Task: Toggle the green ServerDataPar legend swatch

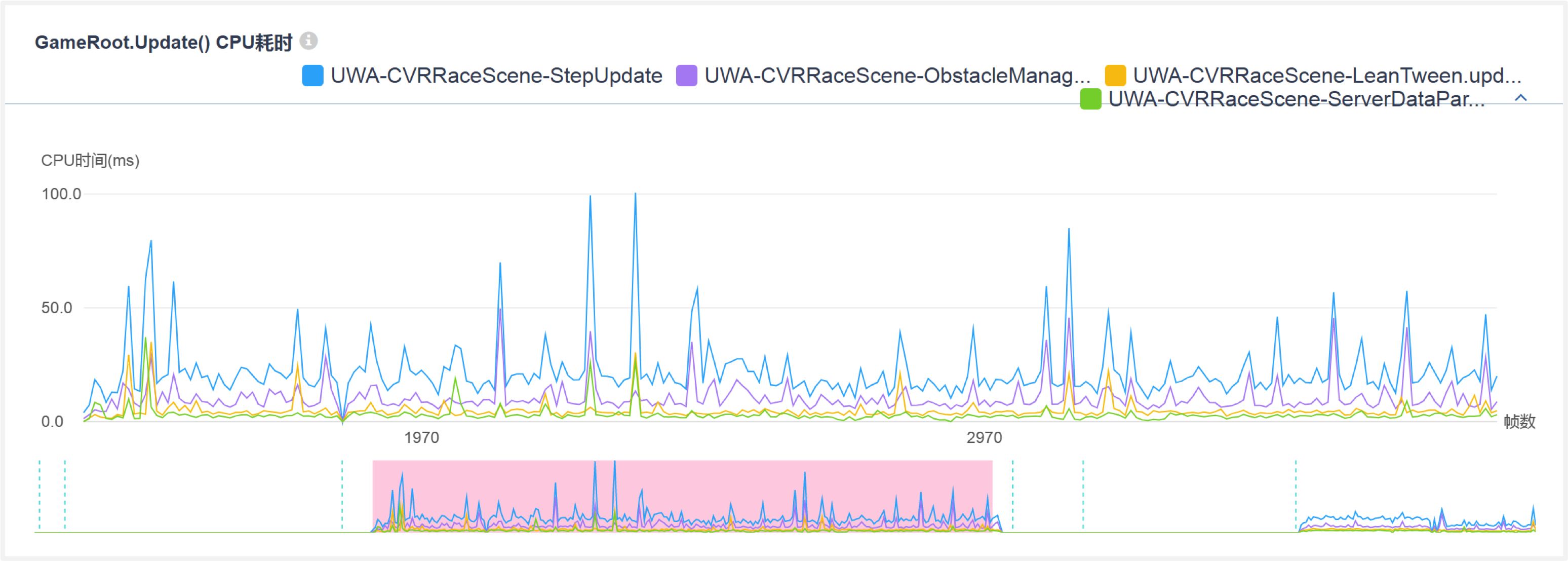Action: point(1090,99)
